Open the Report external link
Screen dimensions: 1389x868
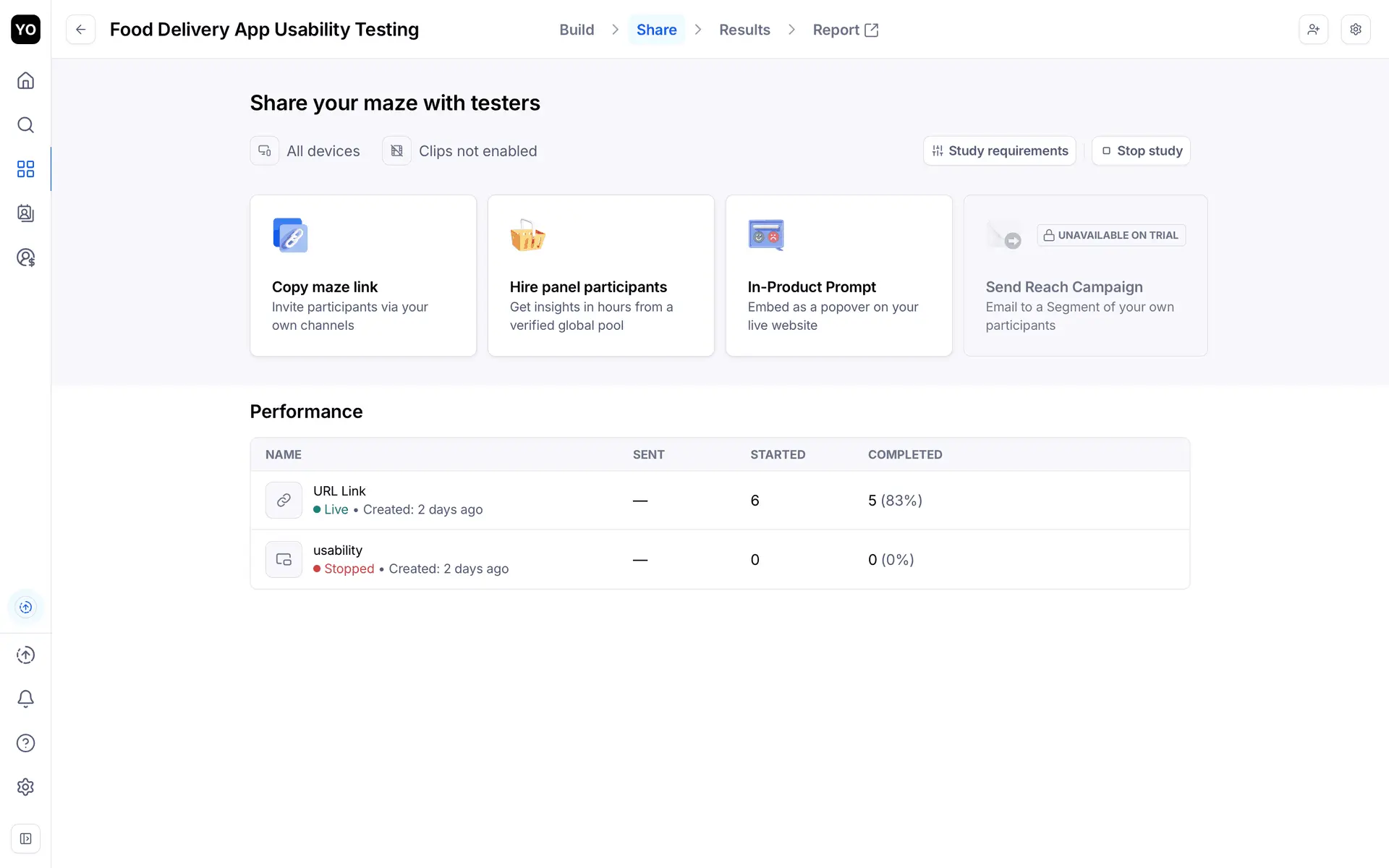pyautogui.click(x=845, y=30)
